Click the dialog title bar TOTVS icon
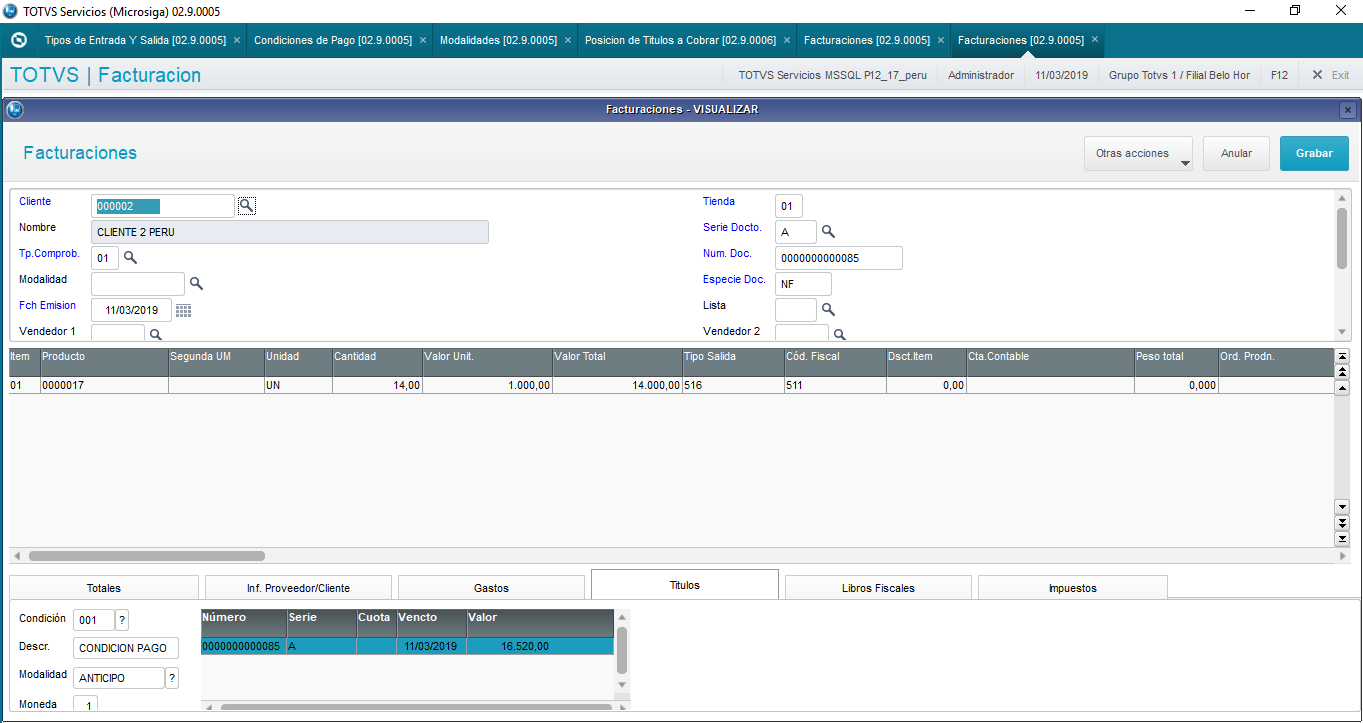The width and height of the screenshot is (1363, 723). click(15, 109)
